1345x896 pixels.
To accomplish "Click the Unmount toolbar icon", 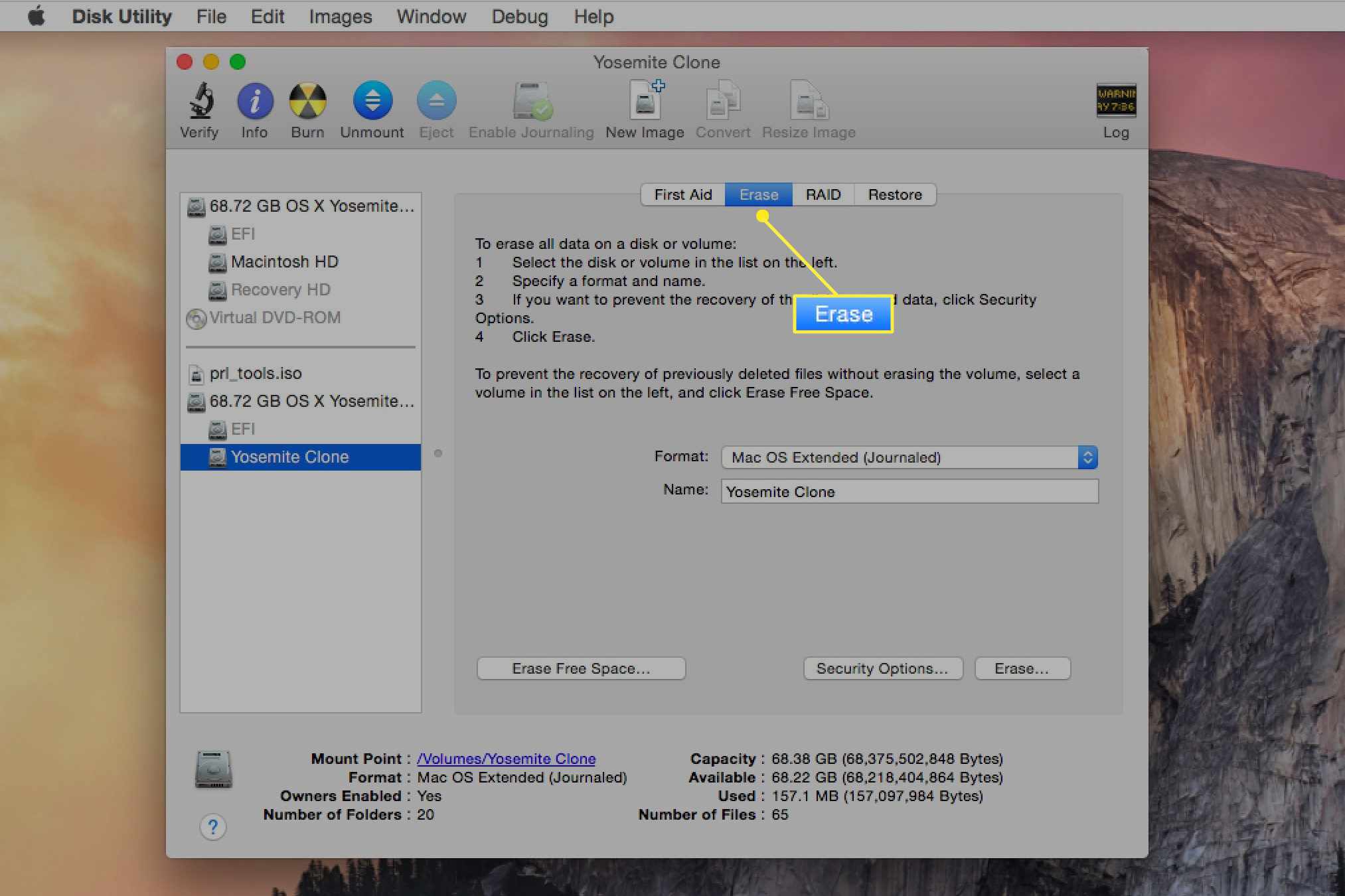I will click(372, 101).
